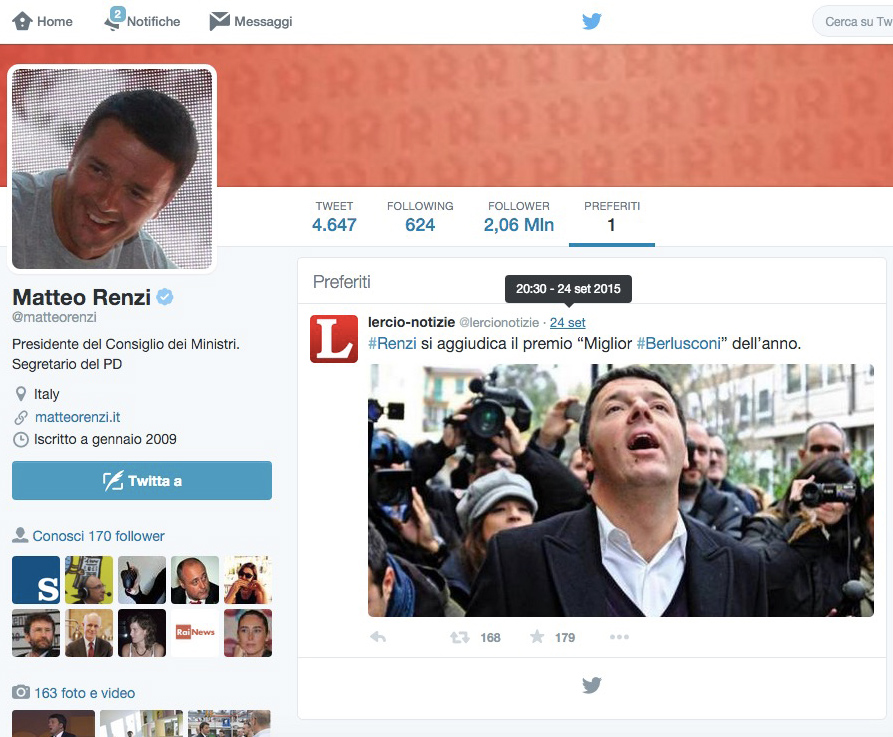Open the matteorenzi.it website link
The width and height of the screenshot is (893, 737).
click(77, 417)
